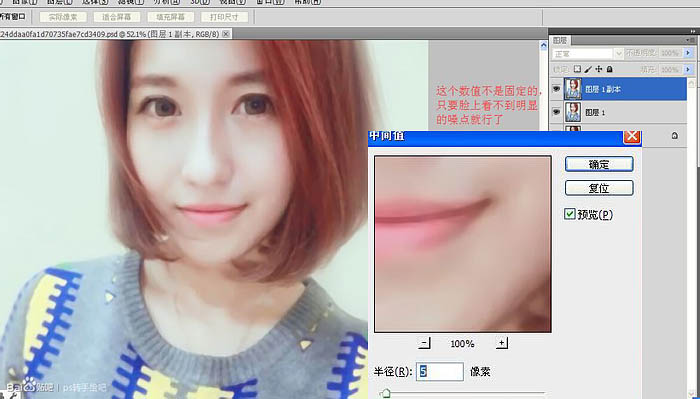700x399 pixels.
Task: Click the canvas vertical scrollbar up arrow
Action: tap(543, 46)
